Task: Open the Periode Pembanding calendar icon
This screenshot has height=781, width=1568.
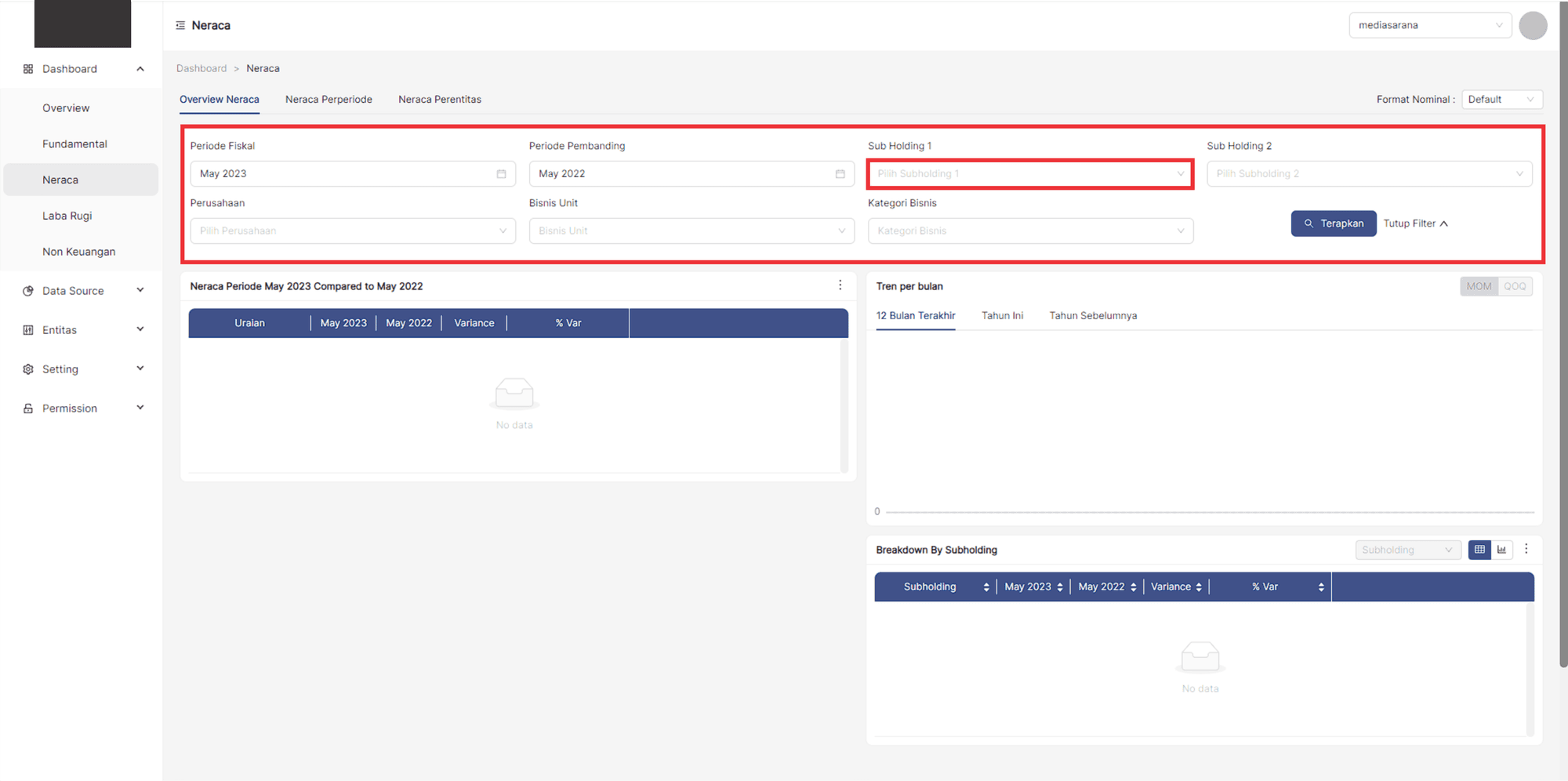Action: click(840, 174)
